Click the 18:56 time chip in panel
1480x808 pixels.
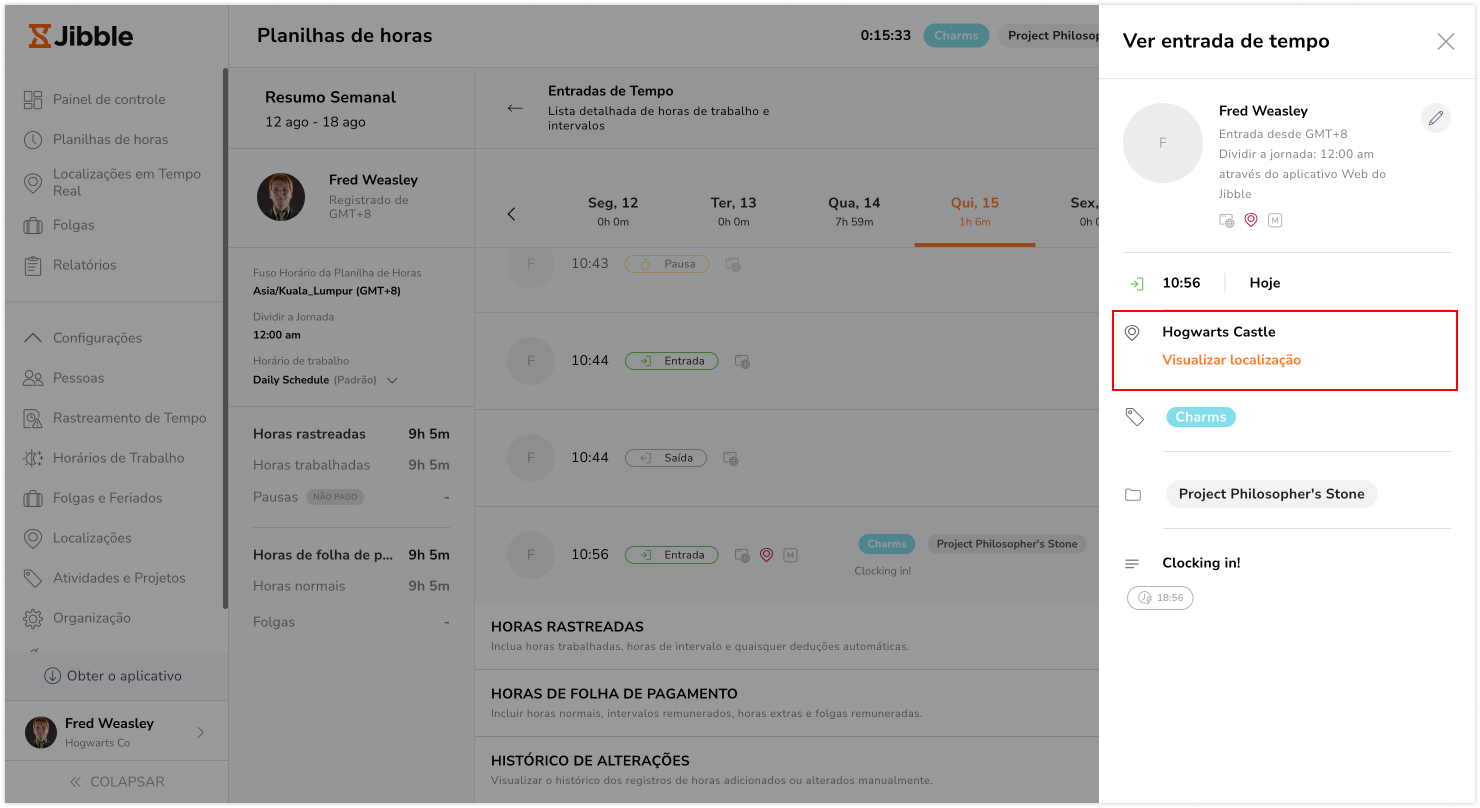[1160, 598]
